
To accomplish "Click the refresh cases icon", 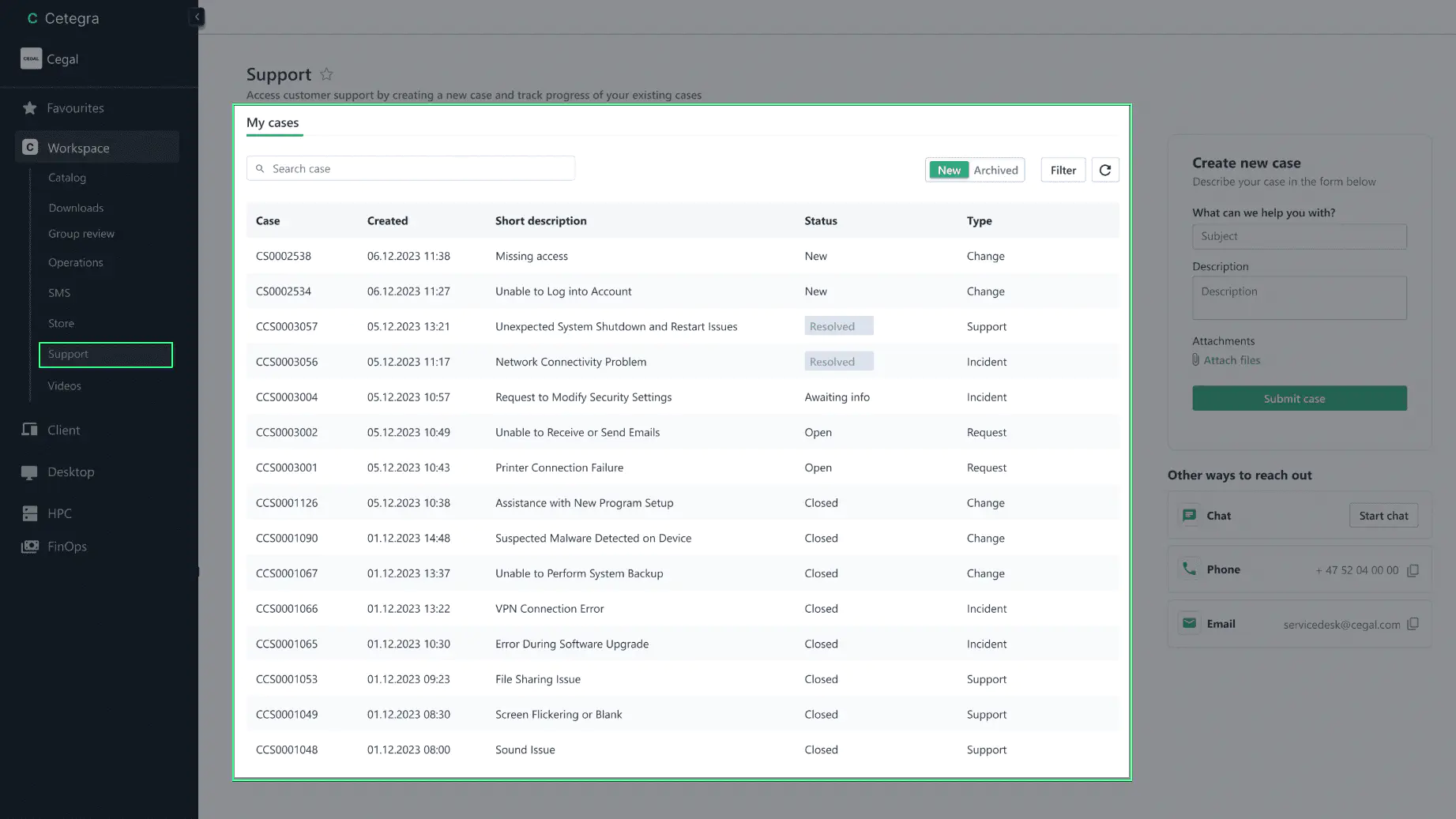I will 1104,170.
